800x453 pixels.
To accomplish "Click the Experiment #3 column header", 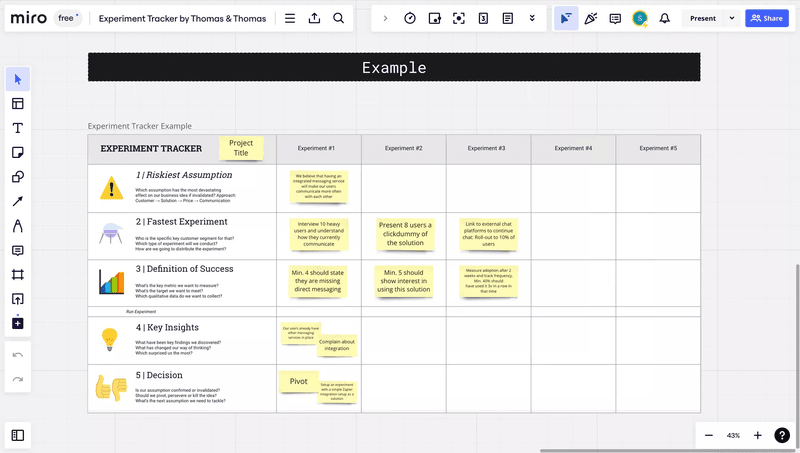I will 486,148.
